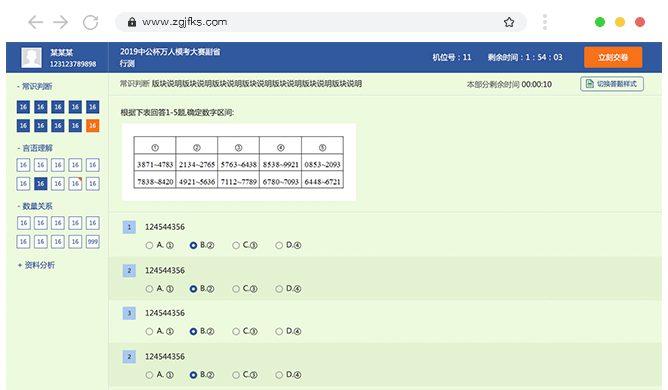This screenshot has width=668, height=390.
Task: Jump to the orange highlighted question 16
Action: (x=92, y=126)
